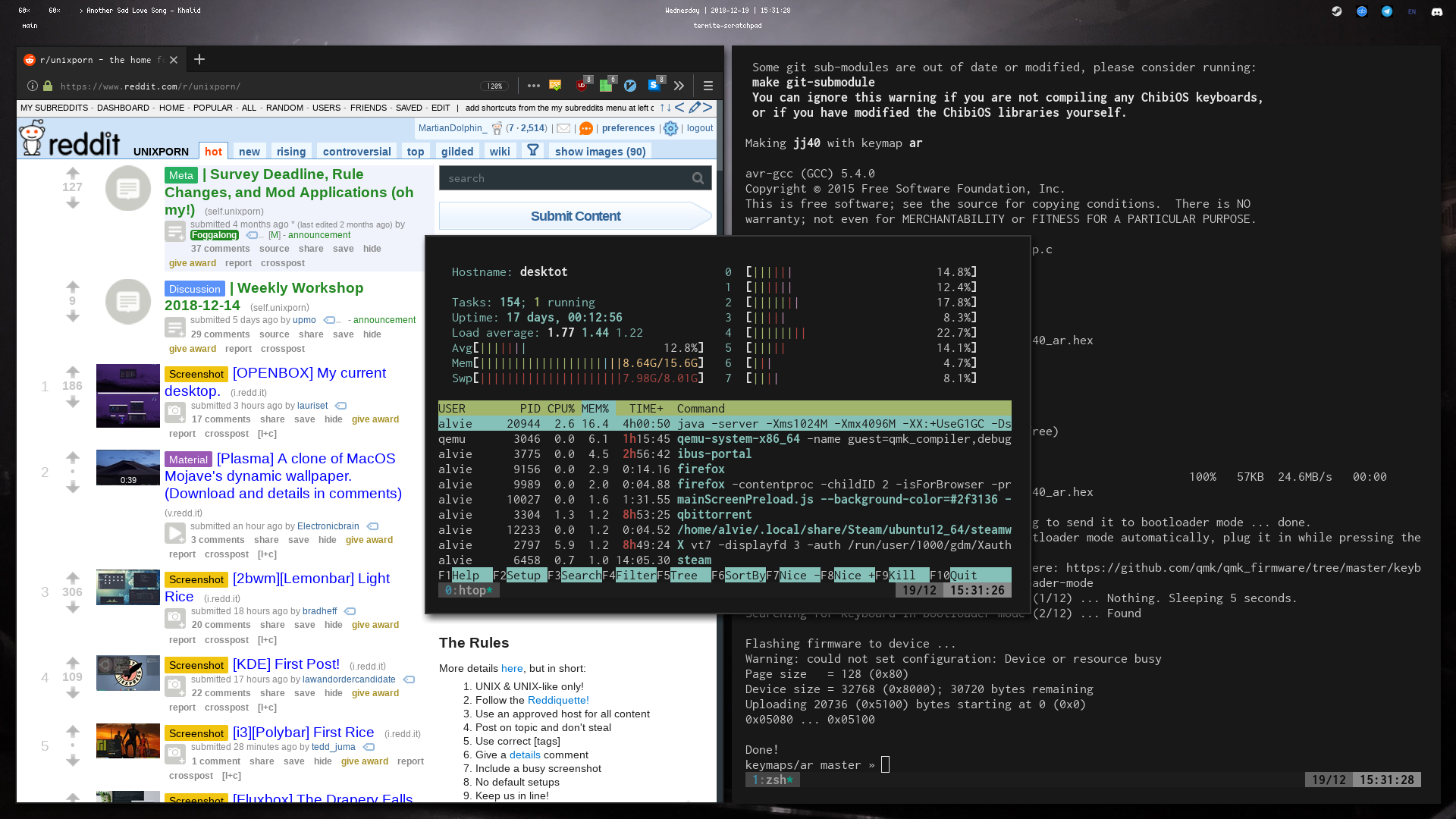
Task: Switch to the rising tab
Action: tap(291, 152)
